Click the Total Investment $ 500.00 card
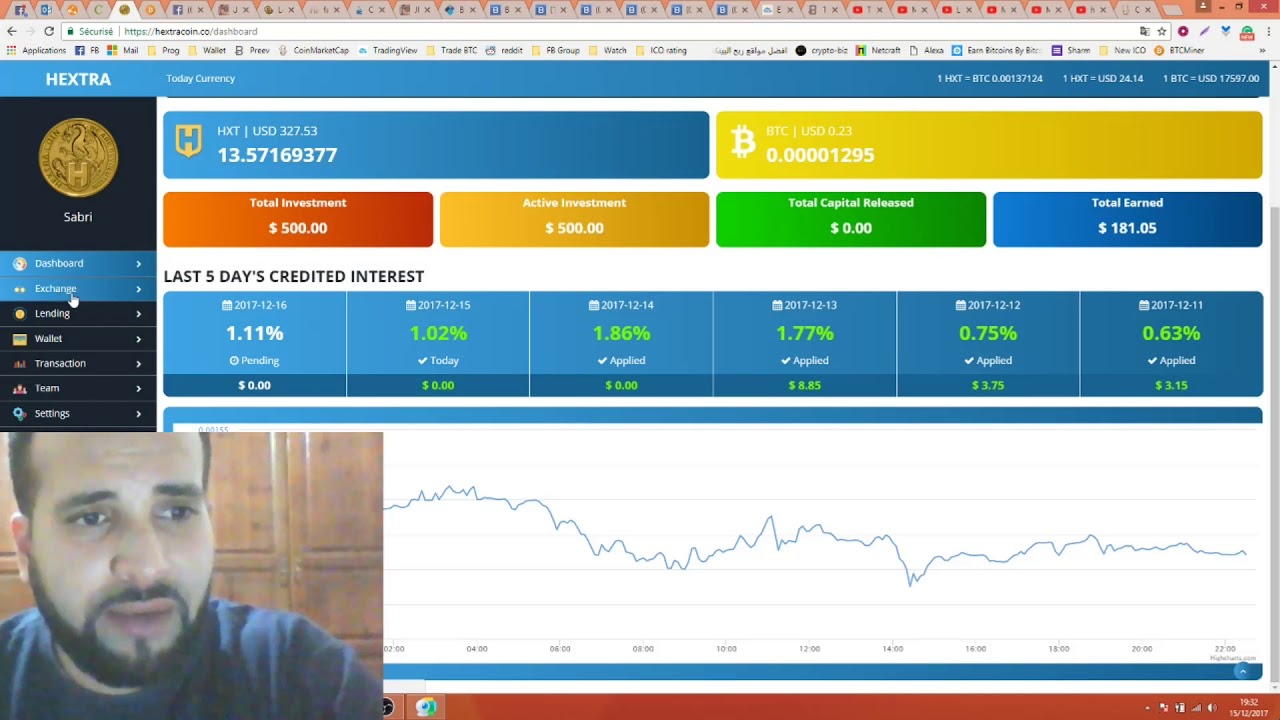The height and width of the screenshot is (720, 1280). pos(298,219)
